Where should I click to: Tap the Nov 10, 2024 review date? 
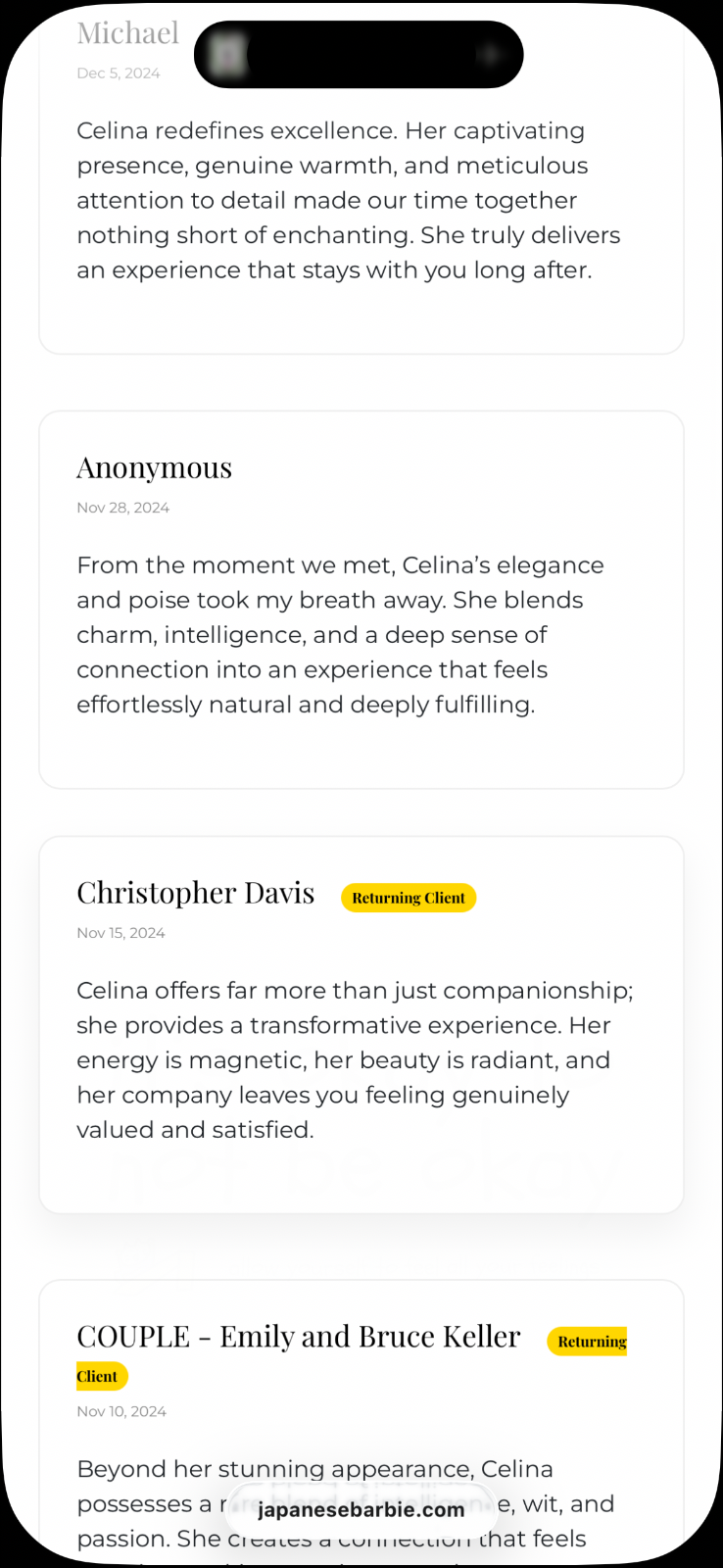pos(121,1411)
